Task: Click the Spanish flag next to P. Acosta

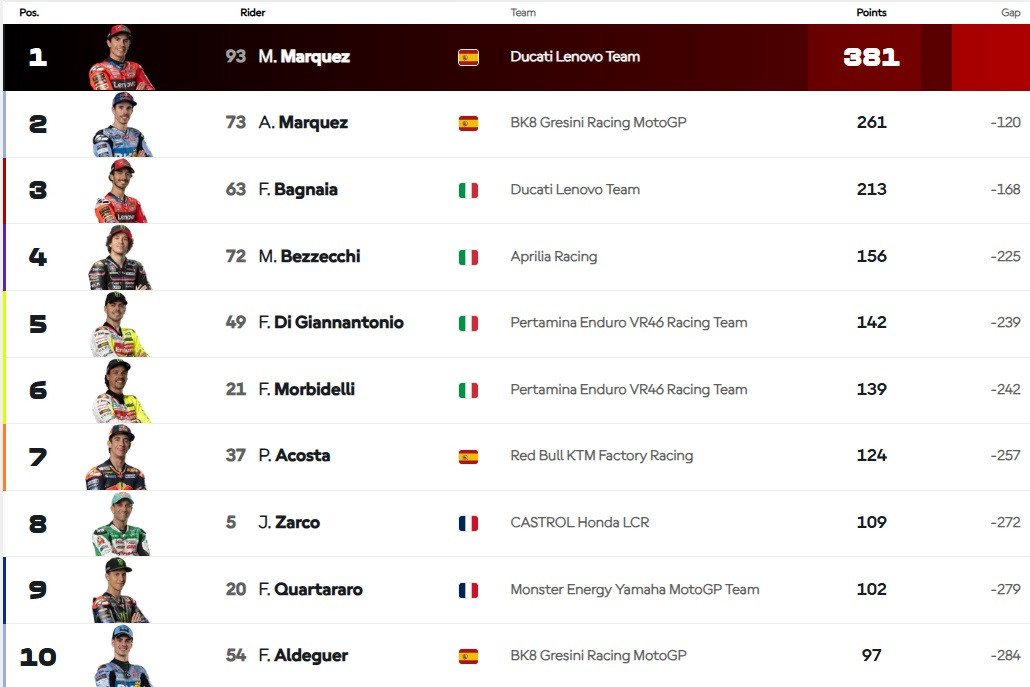Action: 468,456
